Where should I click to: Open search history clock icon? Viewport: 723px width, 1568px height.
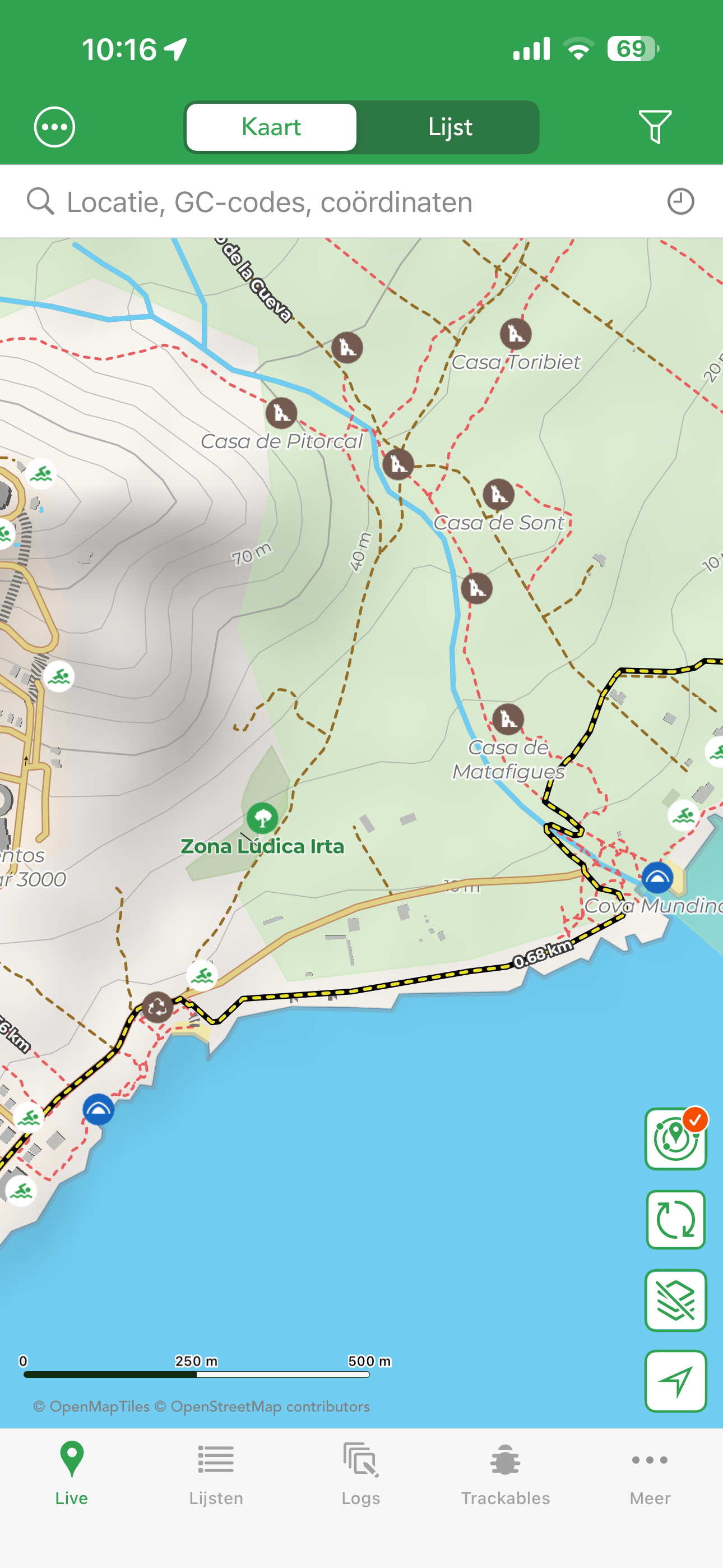pos(680,201)
